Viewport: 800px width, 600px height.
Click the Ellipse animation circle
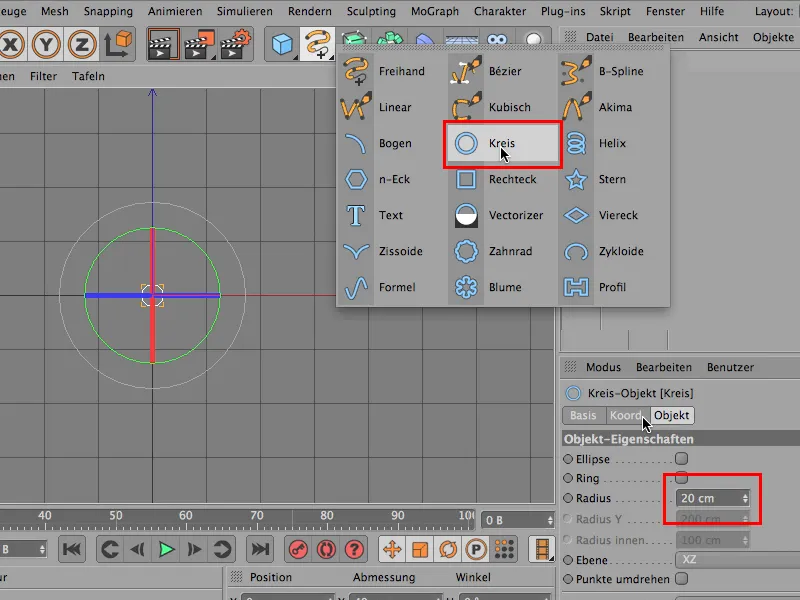568,459
